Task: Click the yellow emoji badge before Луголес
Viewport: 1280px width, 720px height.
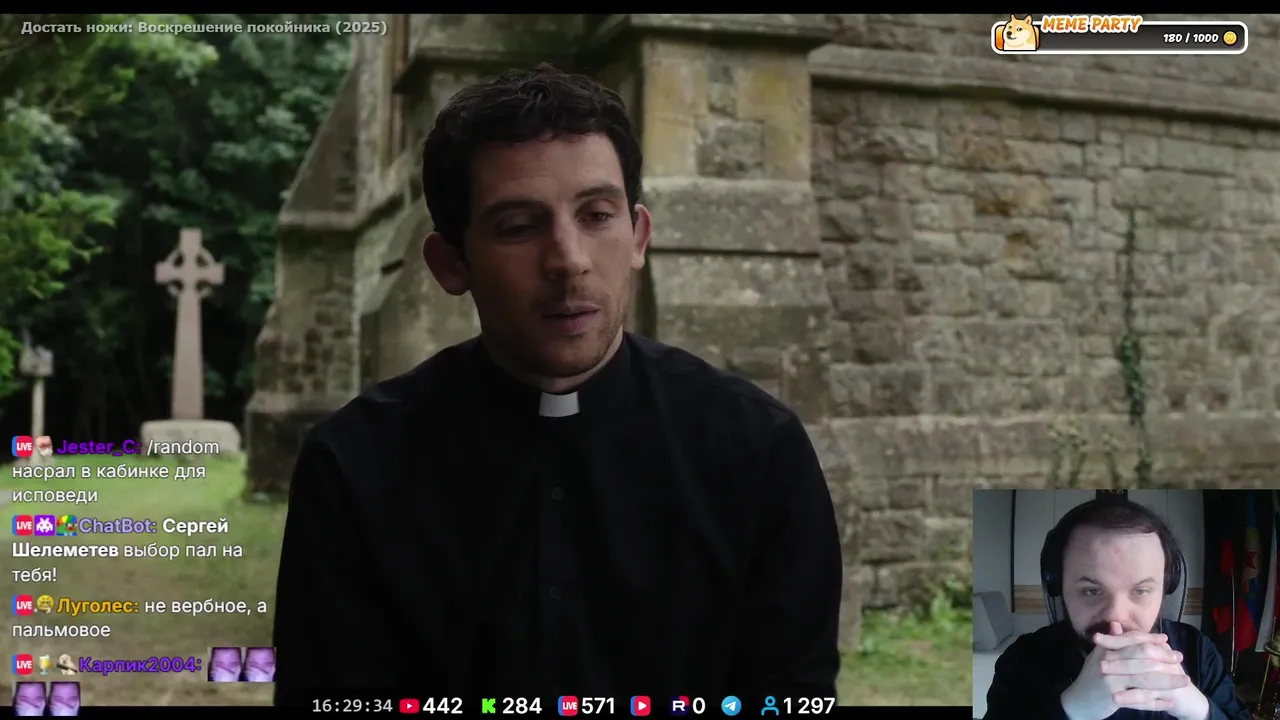Action: [45, 605]
